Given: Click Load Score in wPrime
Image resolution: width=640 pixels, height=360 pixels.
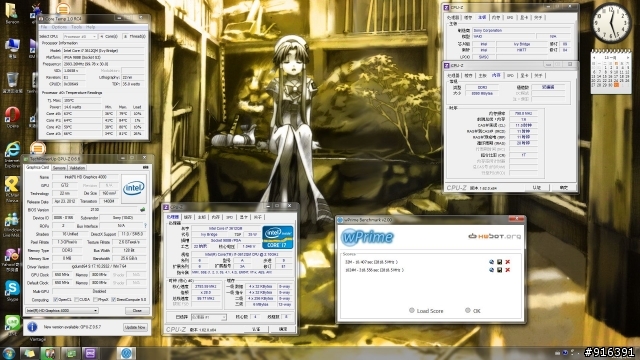Looking at the screenshot, I should [x=427, y=311].
